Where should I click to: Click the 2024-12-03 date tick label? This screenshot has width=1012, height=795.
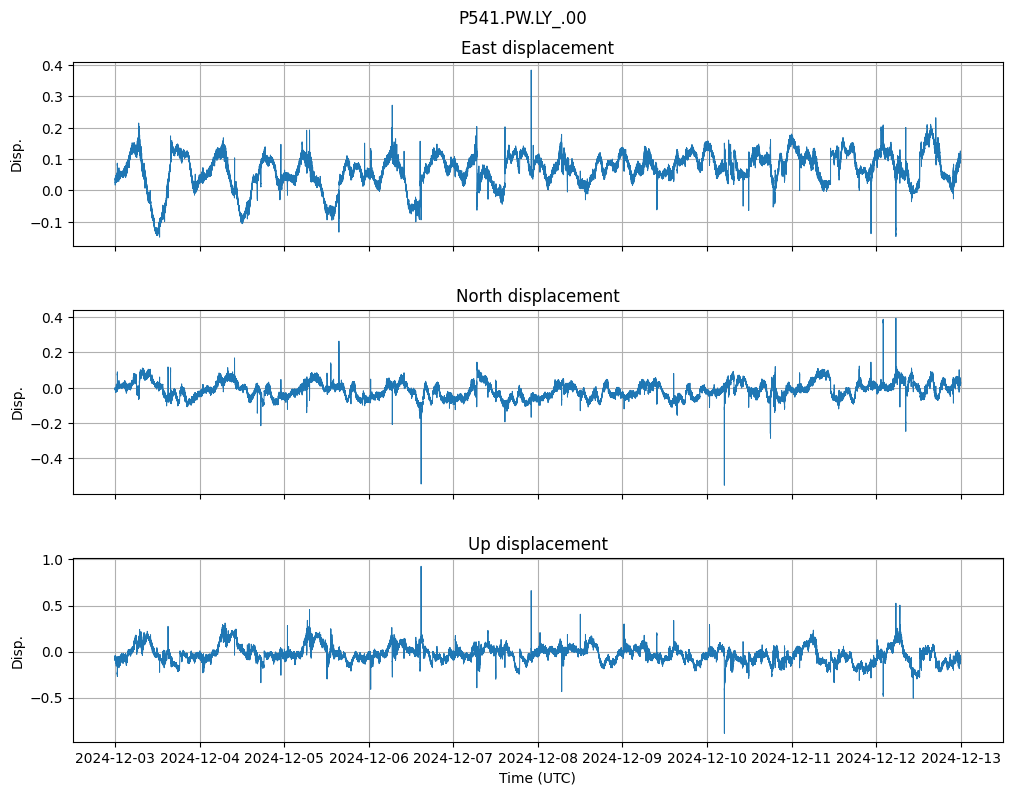115,758
